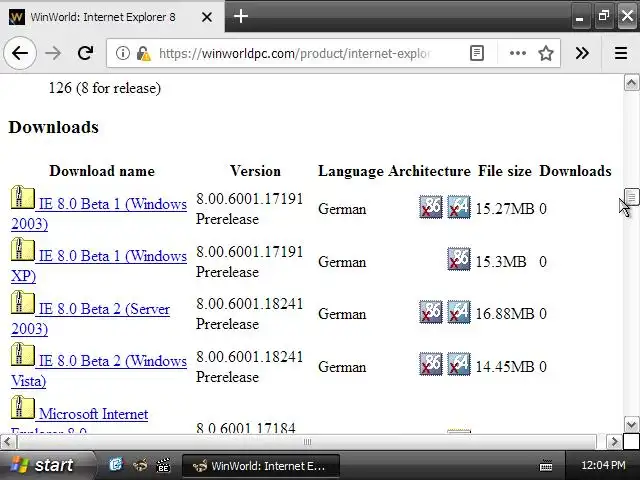The image size is (640, 480).
Task: Show site information via the info icon
Action: point(122,53)
